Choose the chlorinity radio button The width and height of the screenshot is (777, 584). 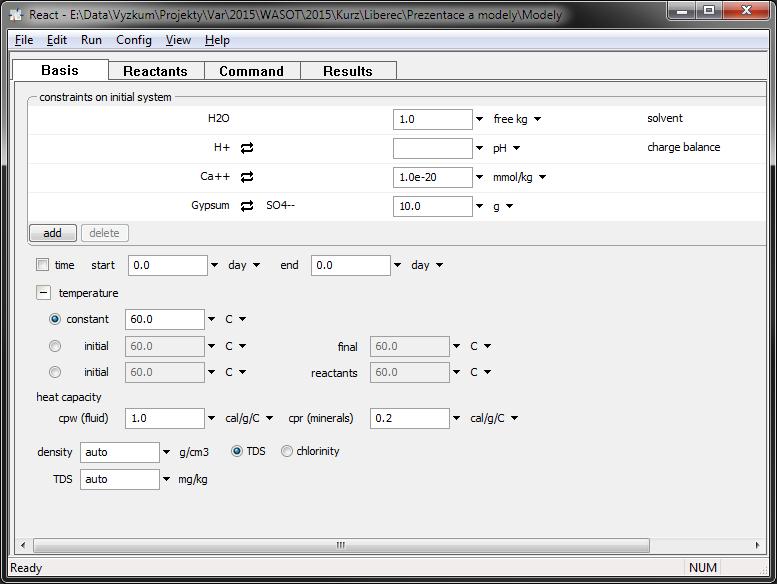coord(286,451)
